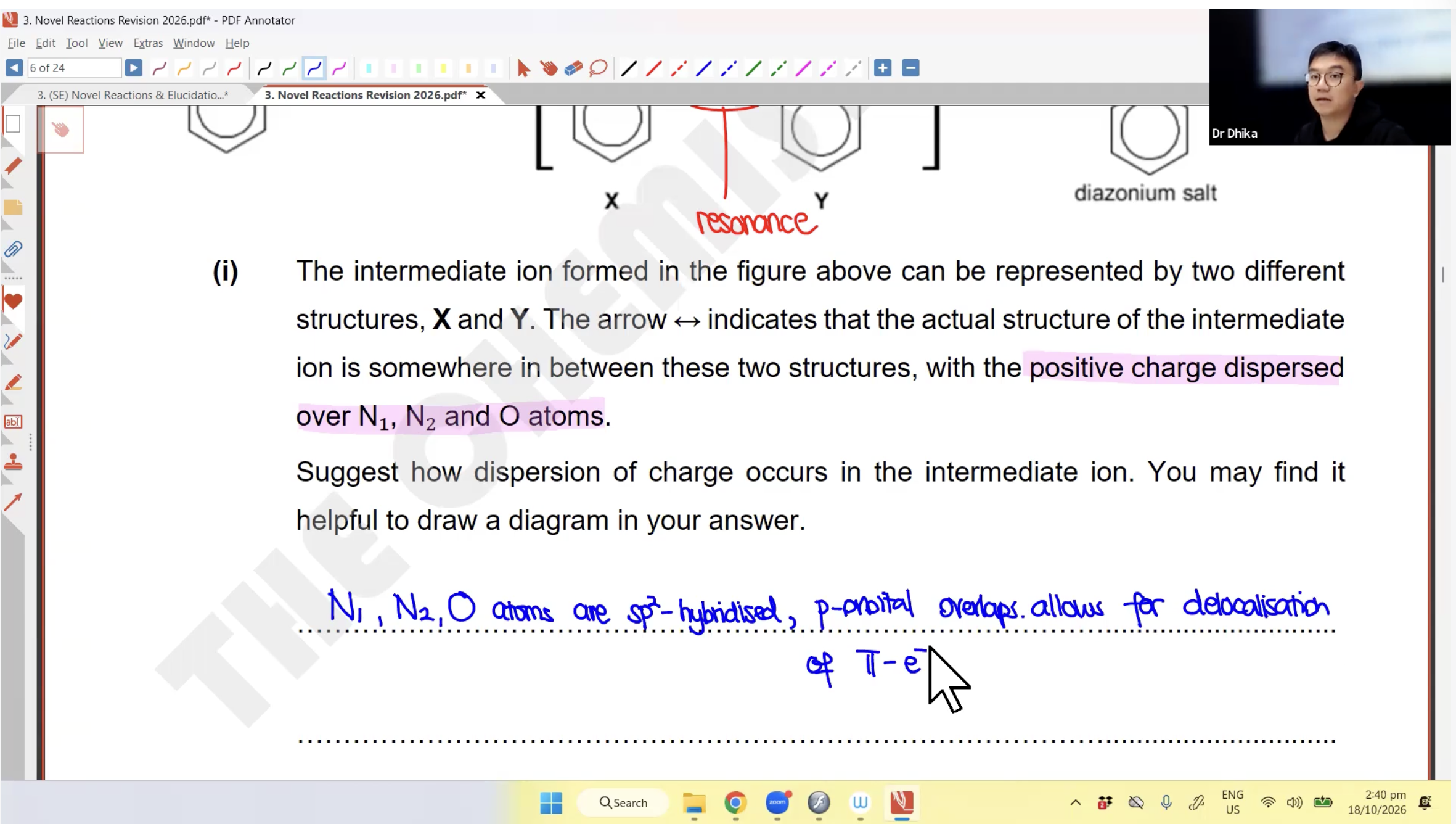The height and width of the screenshot is (824, 1456).
Task: Select the text box tool in sidebar
Action: (13, 422)
